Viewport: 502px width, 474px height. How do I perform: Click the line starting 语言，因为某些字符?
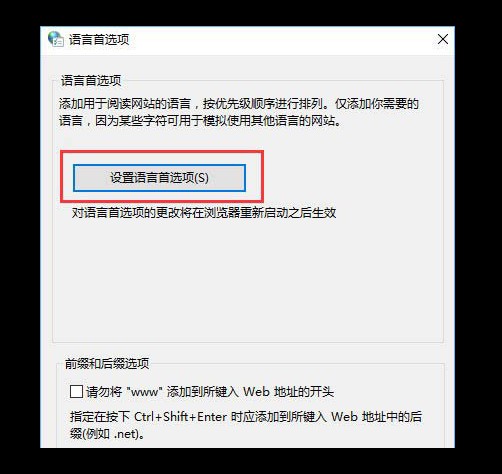(200, 121)
